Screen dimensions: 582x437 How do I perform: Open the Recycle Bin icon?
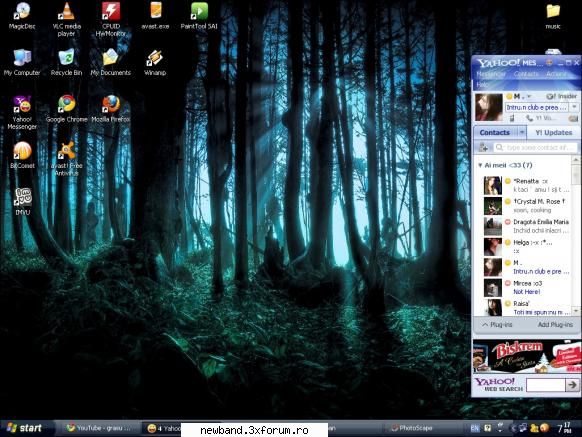coord(66,62)
